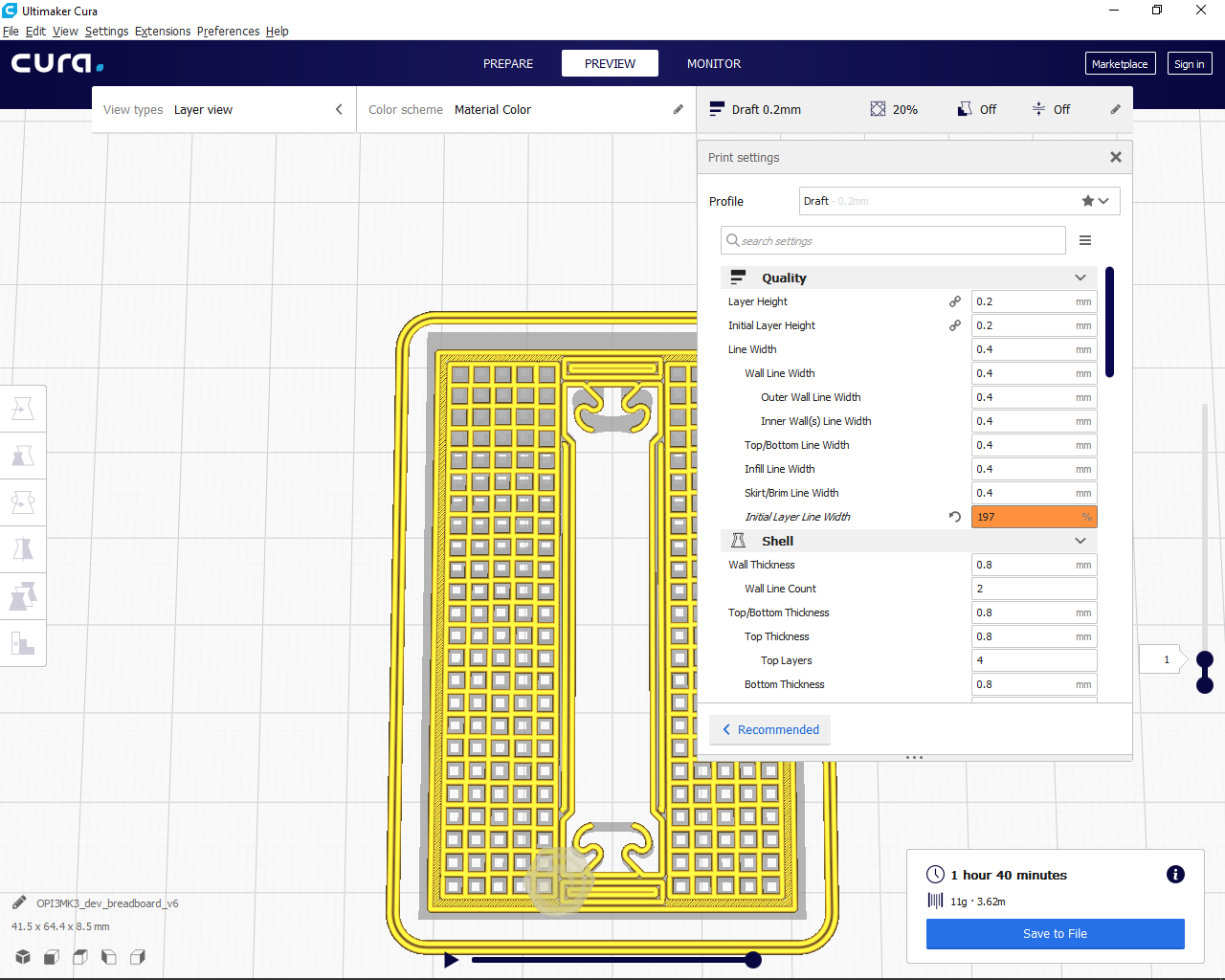
Task: Open Per Model Settings tool
Action: [23, 596]
